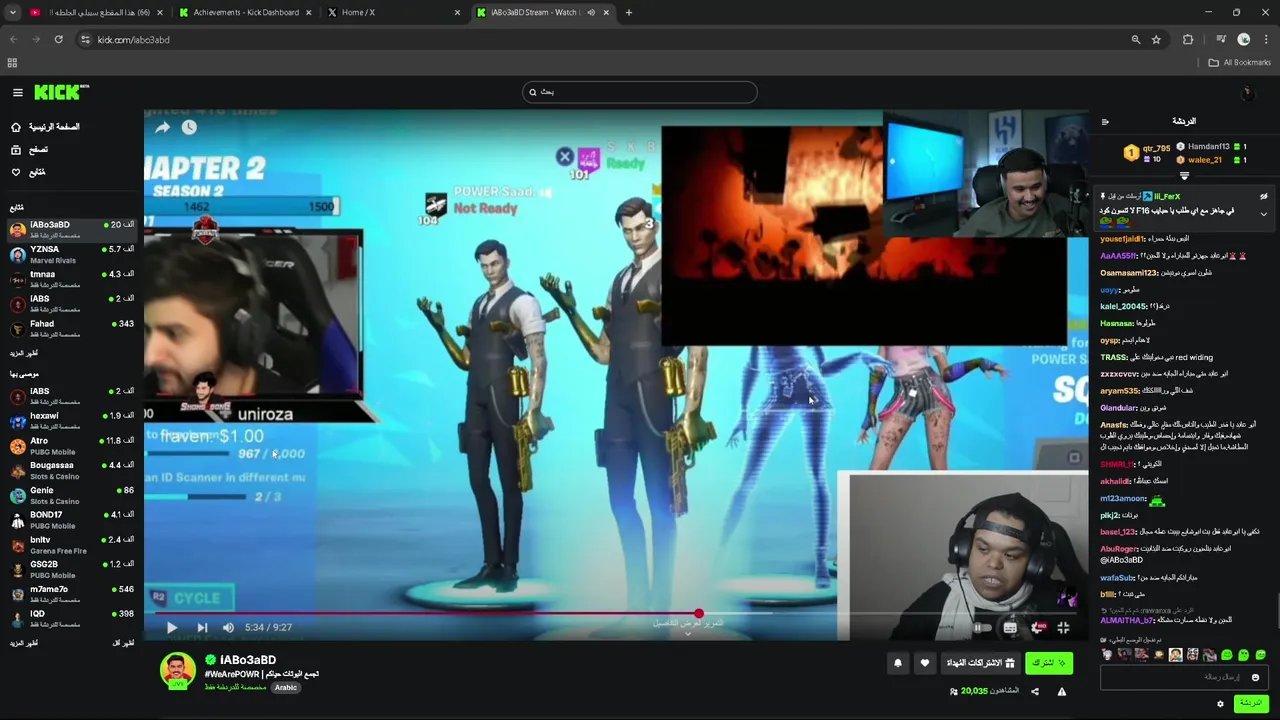Toggle subtitles in video player
The width and height of the screenshot is (1280, 720).
coord(1010,628)
